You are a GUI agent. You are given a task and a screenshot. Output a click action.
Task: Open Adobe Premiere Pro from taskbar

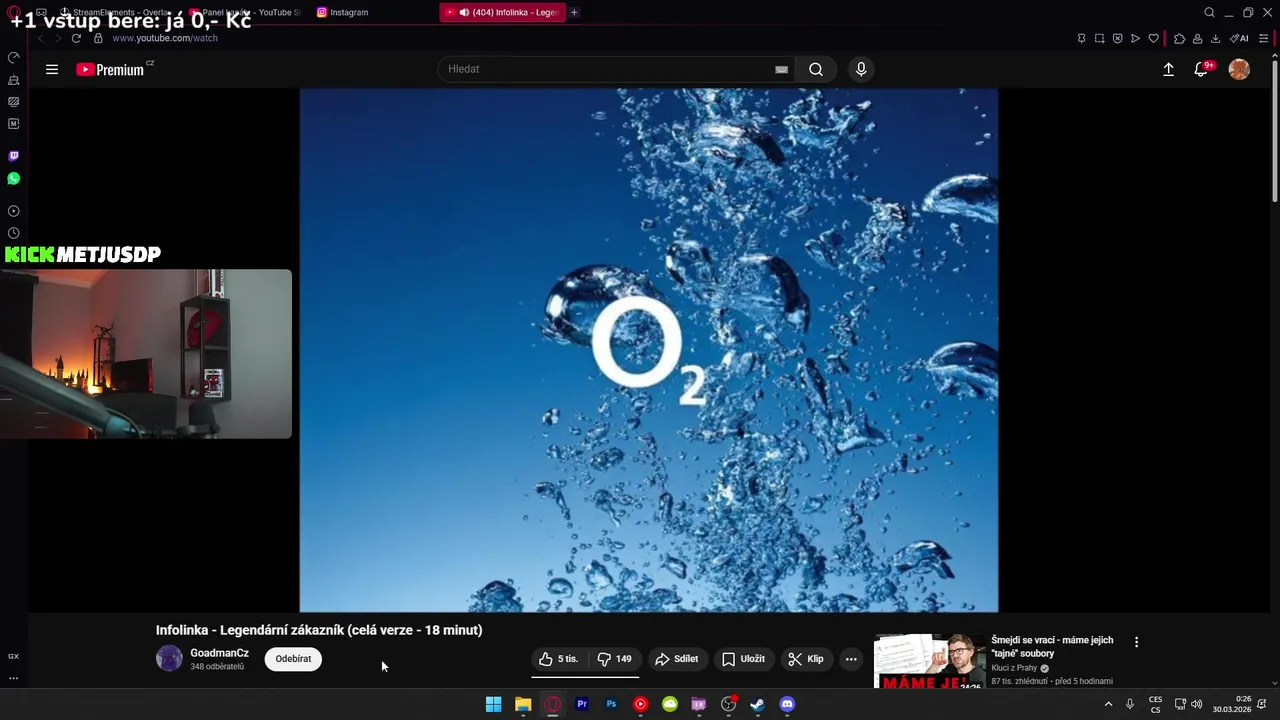click(581, 704)
